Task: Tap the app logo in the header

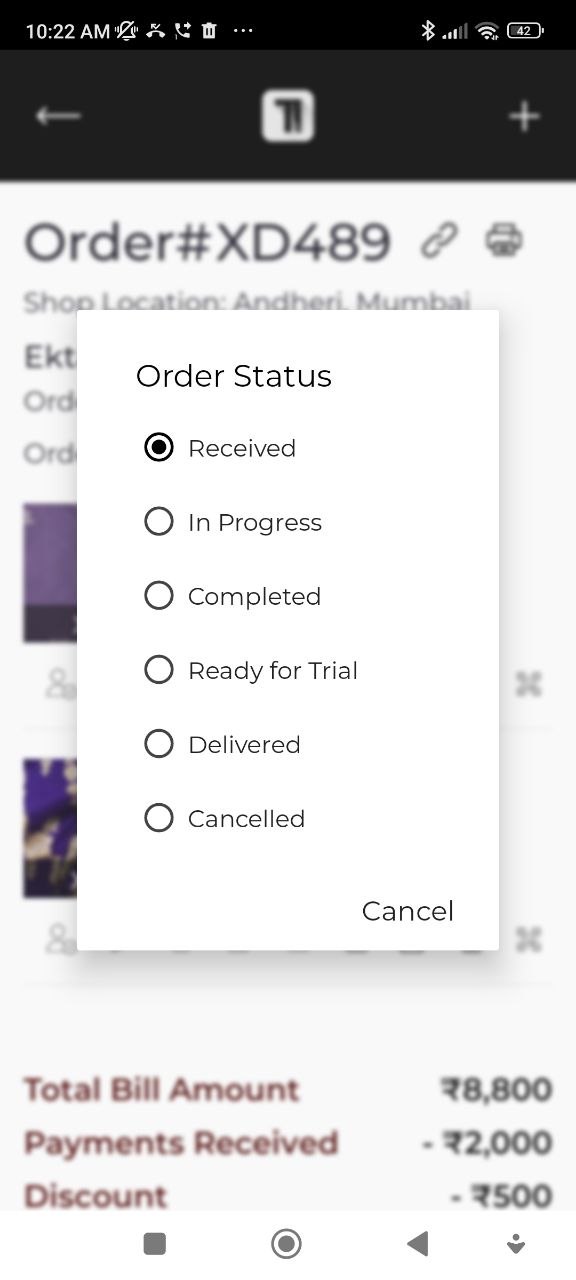Action: tap(288, 115)
